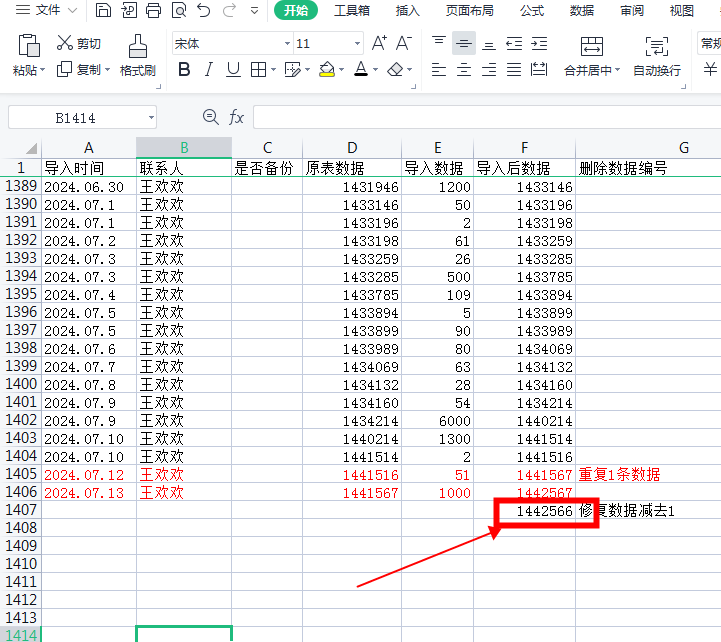Image resolution: width=721 pixels, height=642 pixels.
Task: Open Name Box dropdown arrow
Action: (151, 117)
